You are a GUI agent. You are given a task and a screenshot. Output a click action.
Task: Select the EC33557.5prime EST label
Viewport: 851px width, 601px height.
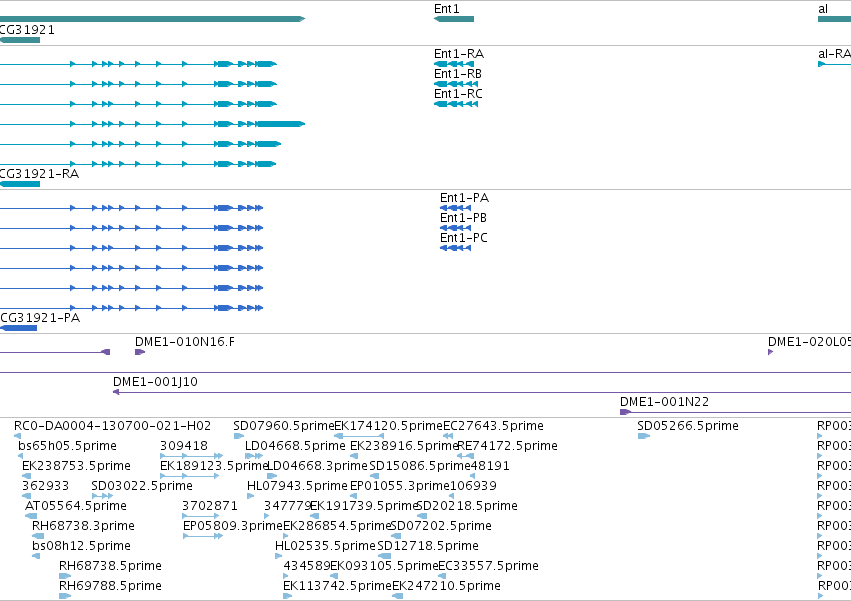click(x=488, y=566)
